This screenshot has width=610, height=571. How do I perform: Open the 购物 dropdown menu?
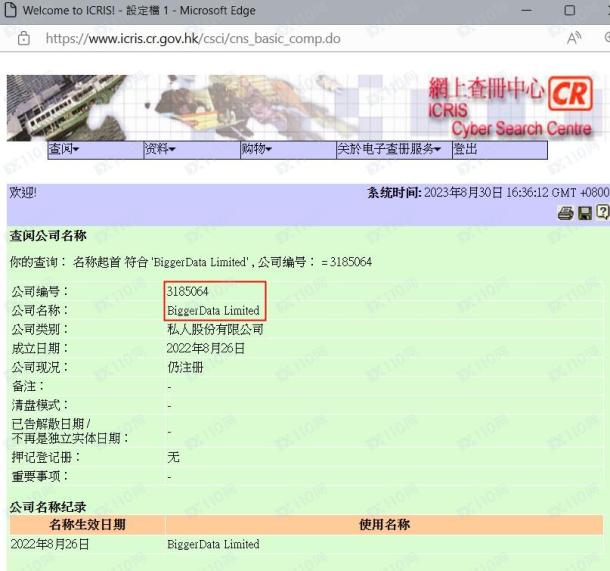pos(288,149)
